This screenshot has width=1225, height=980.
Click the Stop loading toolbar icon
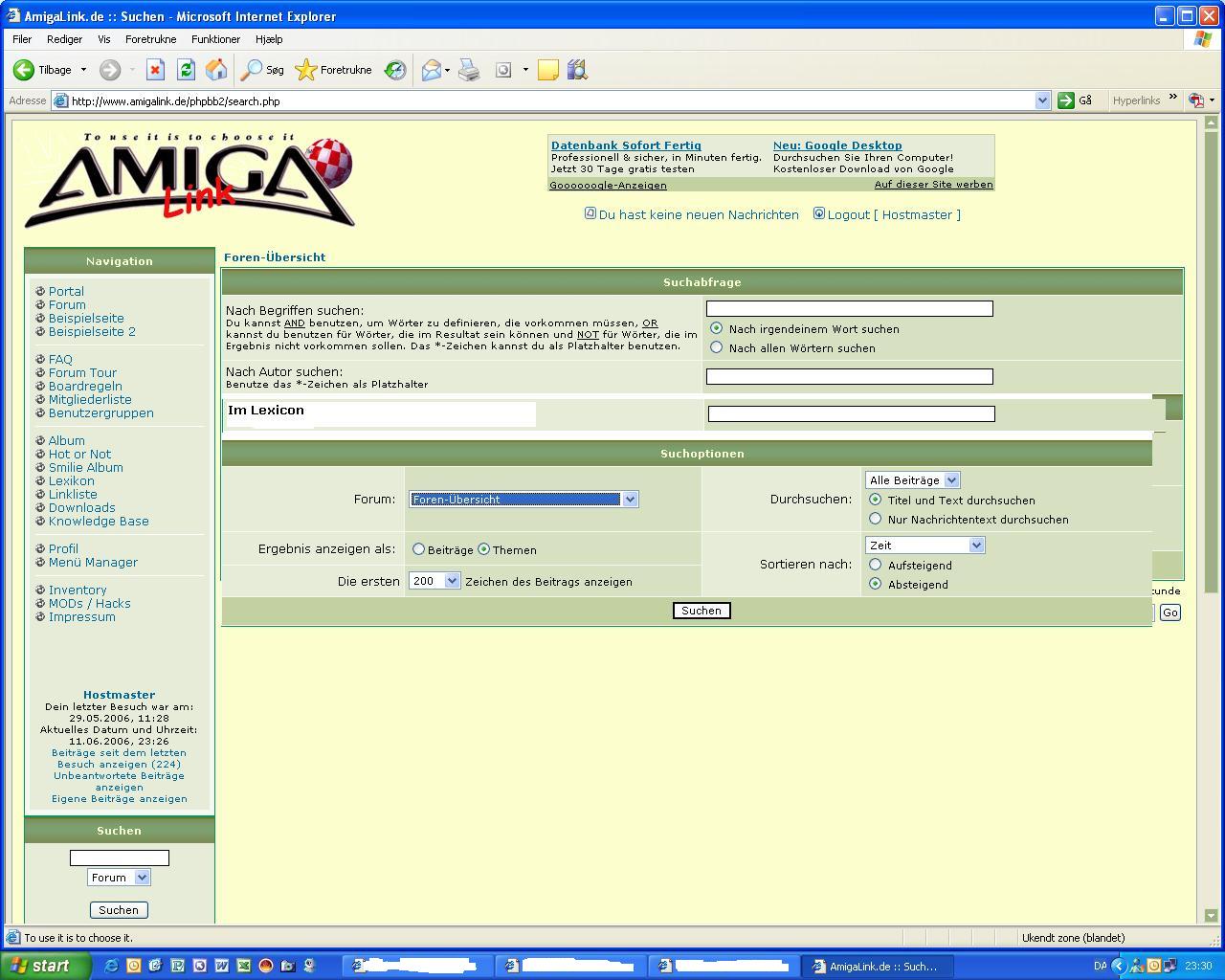click(155, 70)
